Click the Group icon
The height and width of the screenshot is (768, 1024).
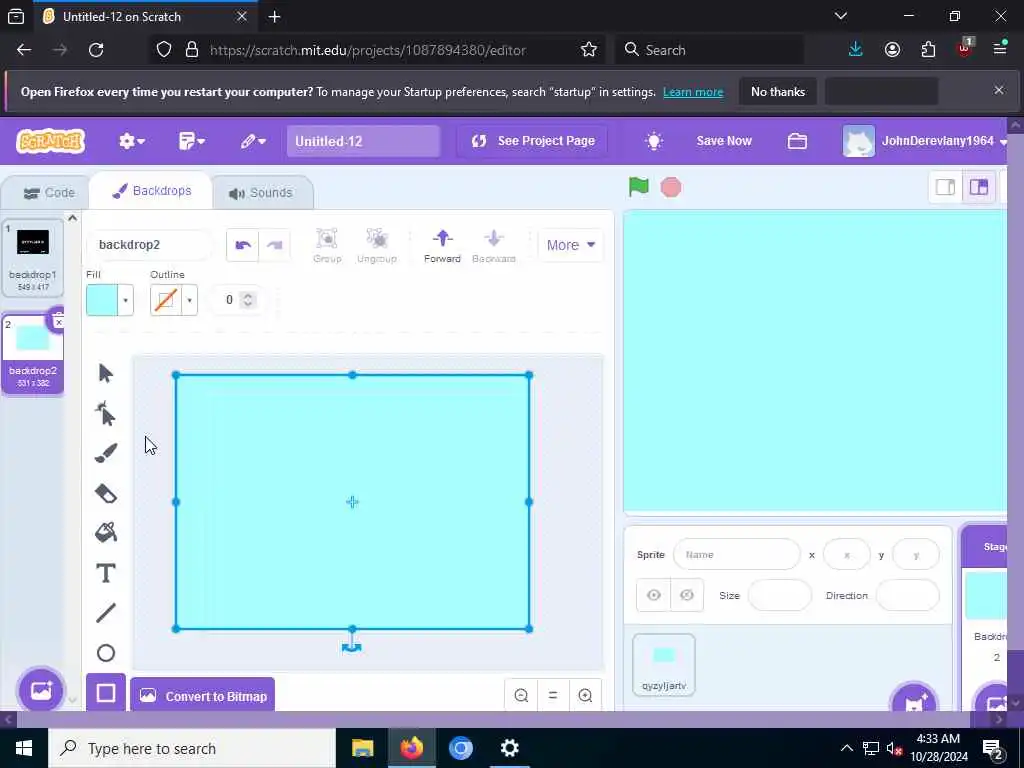pos(327,246)
